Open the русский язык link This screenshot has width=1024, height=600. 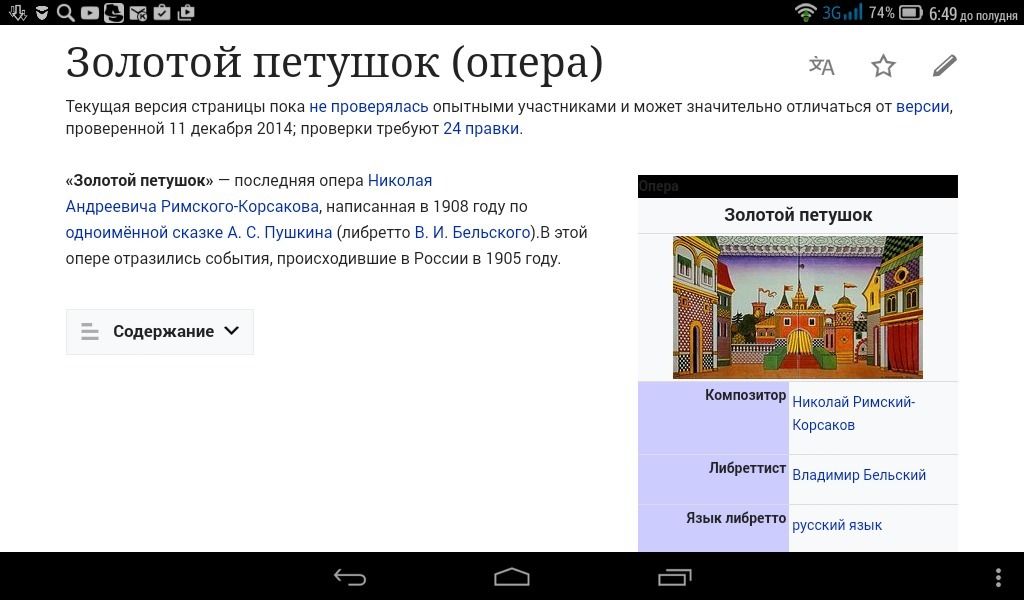click(x=837, y=525)
